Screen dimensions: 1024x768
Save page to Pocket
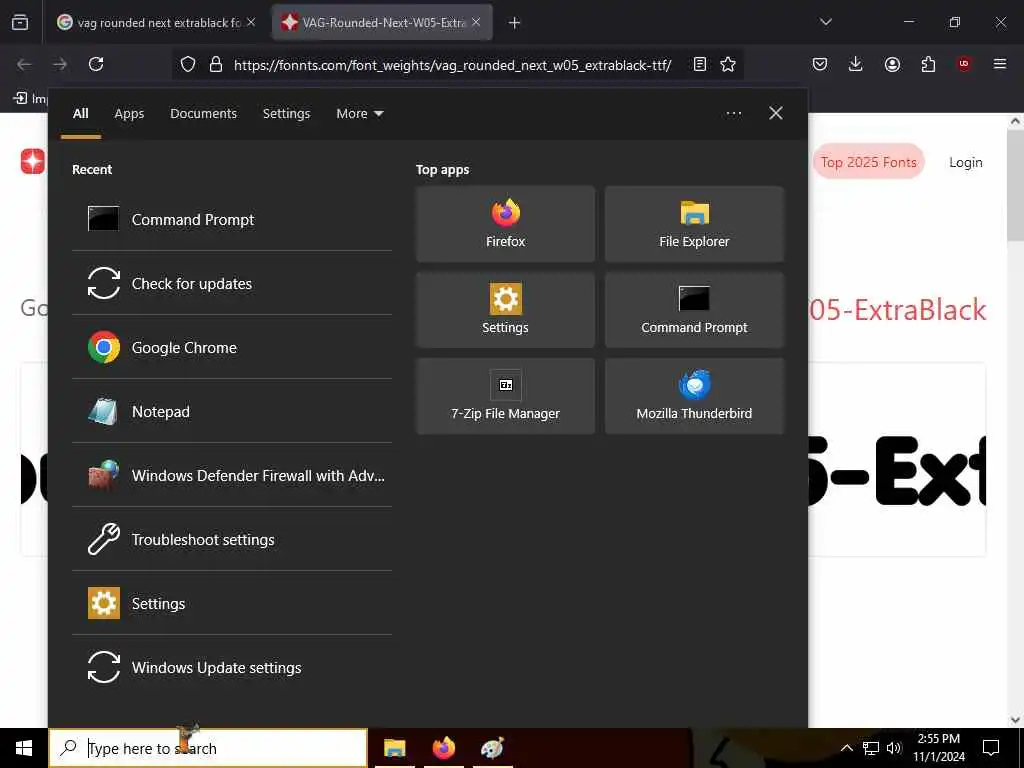(x=820, y=64)
